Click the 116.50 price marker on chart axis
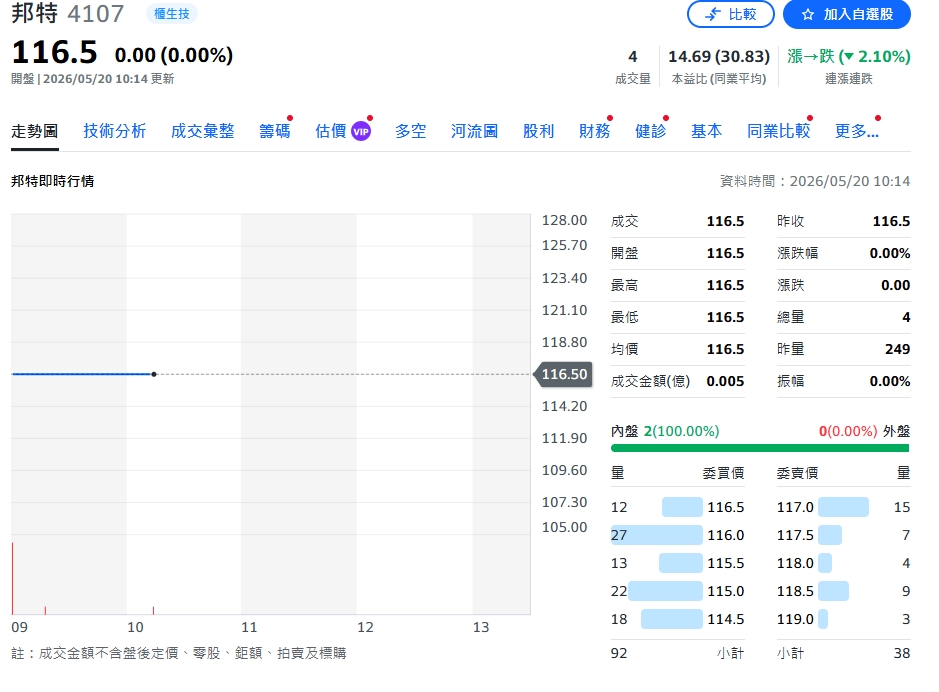The width and height of the screenshot is (939, 692). point(564,374)
